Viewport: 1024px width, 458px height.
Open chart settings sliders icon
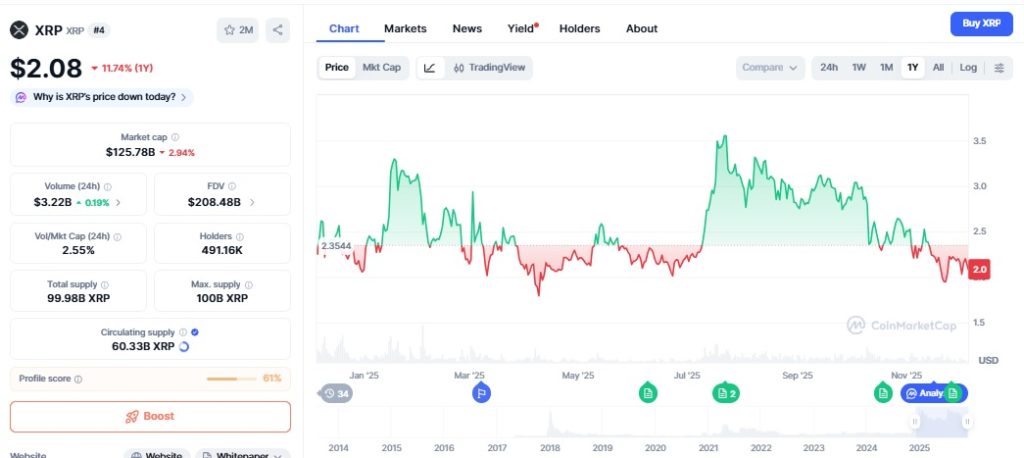tap(999, 68)
